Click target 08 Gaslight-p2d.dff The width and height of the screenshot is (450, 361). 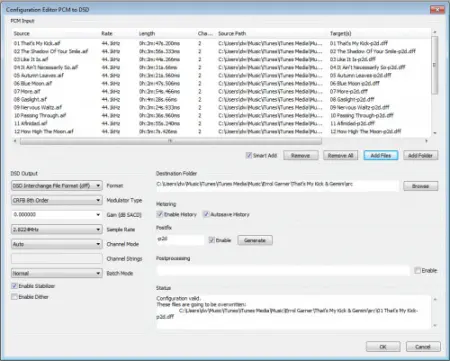coord(352,99)
